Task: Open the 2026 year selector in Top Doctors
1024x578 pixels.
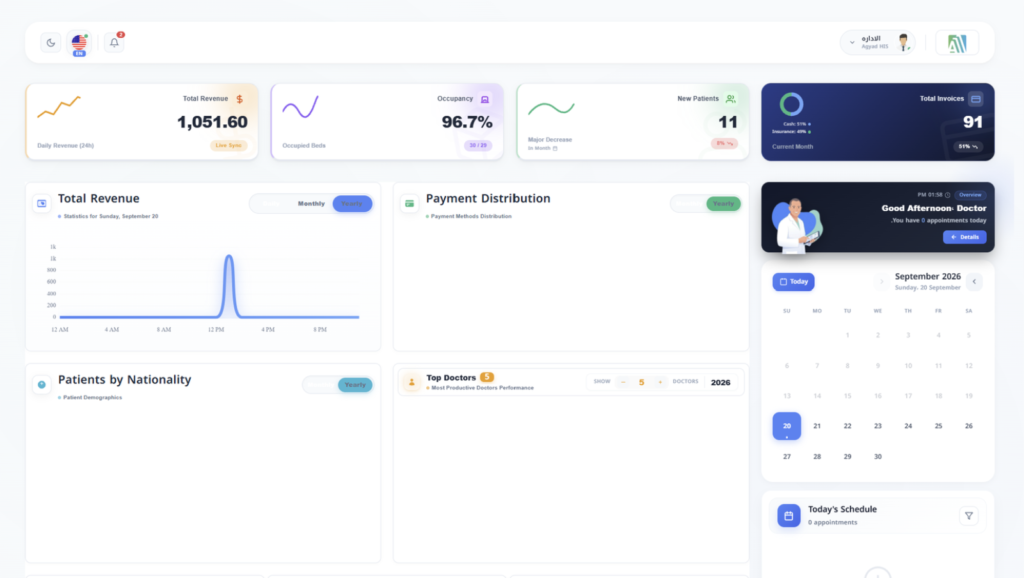Action: tap(720, 382)
